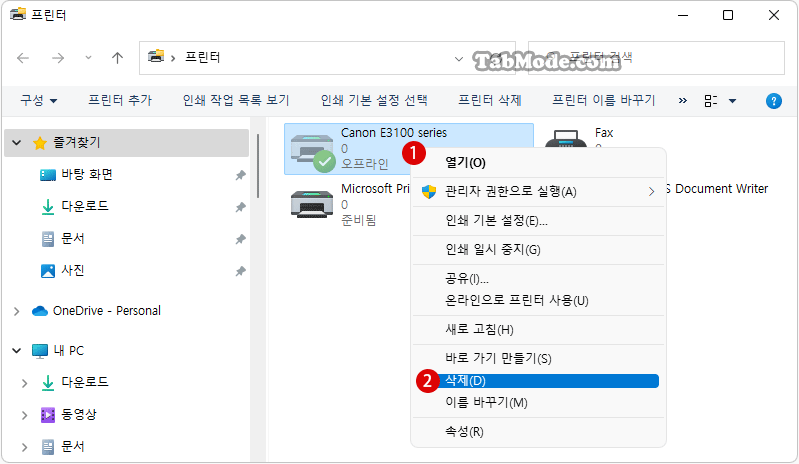The height and width of the screenshot is (464, 799).
Task: Expand 문서 under 내 PC
Action: 24,447
